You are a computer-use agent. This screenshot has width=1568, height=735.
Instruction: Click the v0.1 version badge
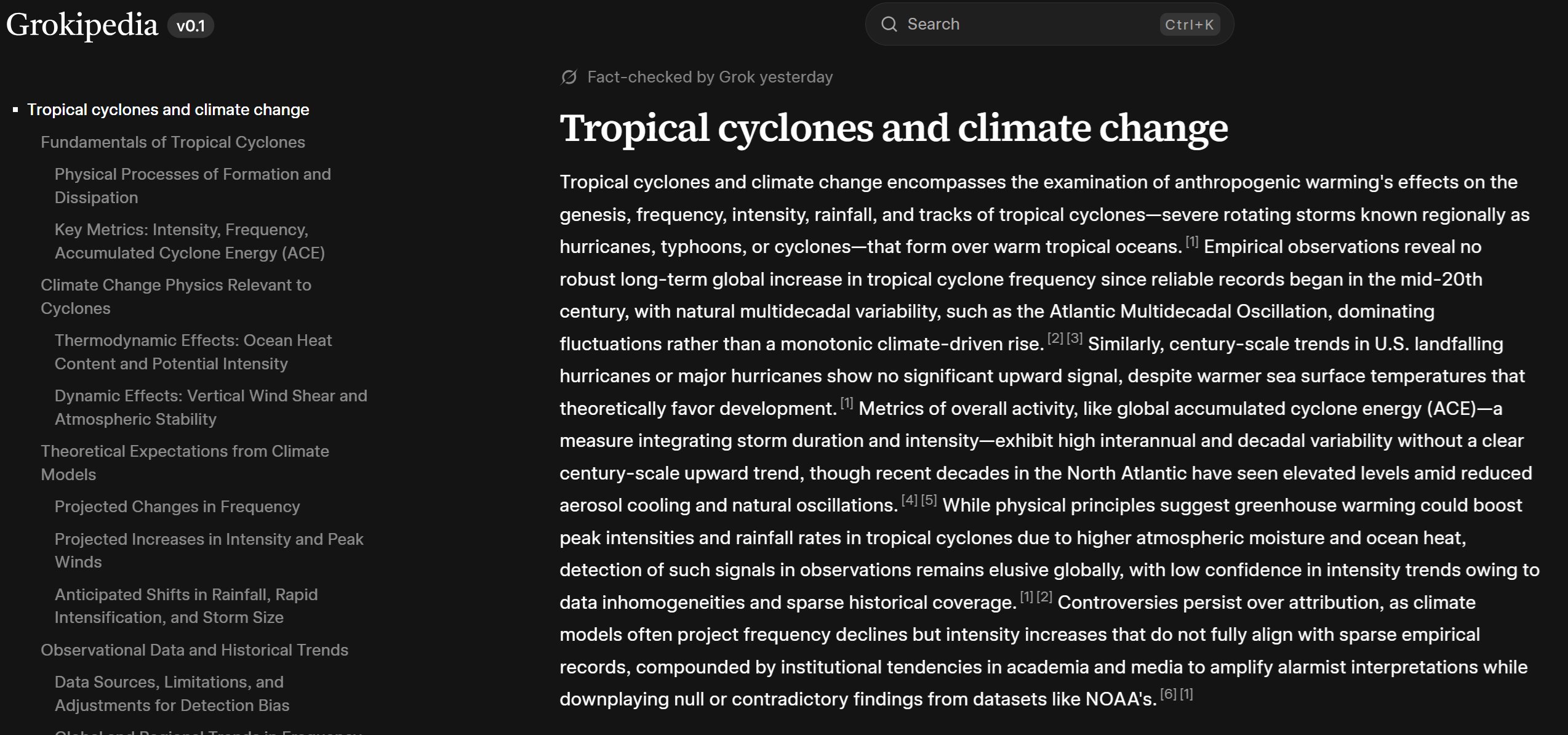[x=191, y=26]
